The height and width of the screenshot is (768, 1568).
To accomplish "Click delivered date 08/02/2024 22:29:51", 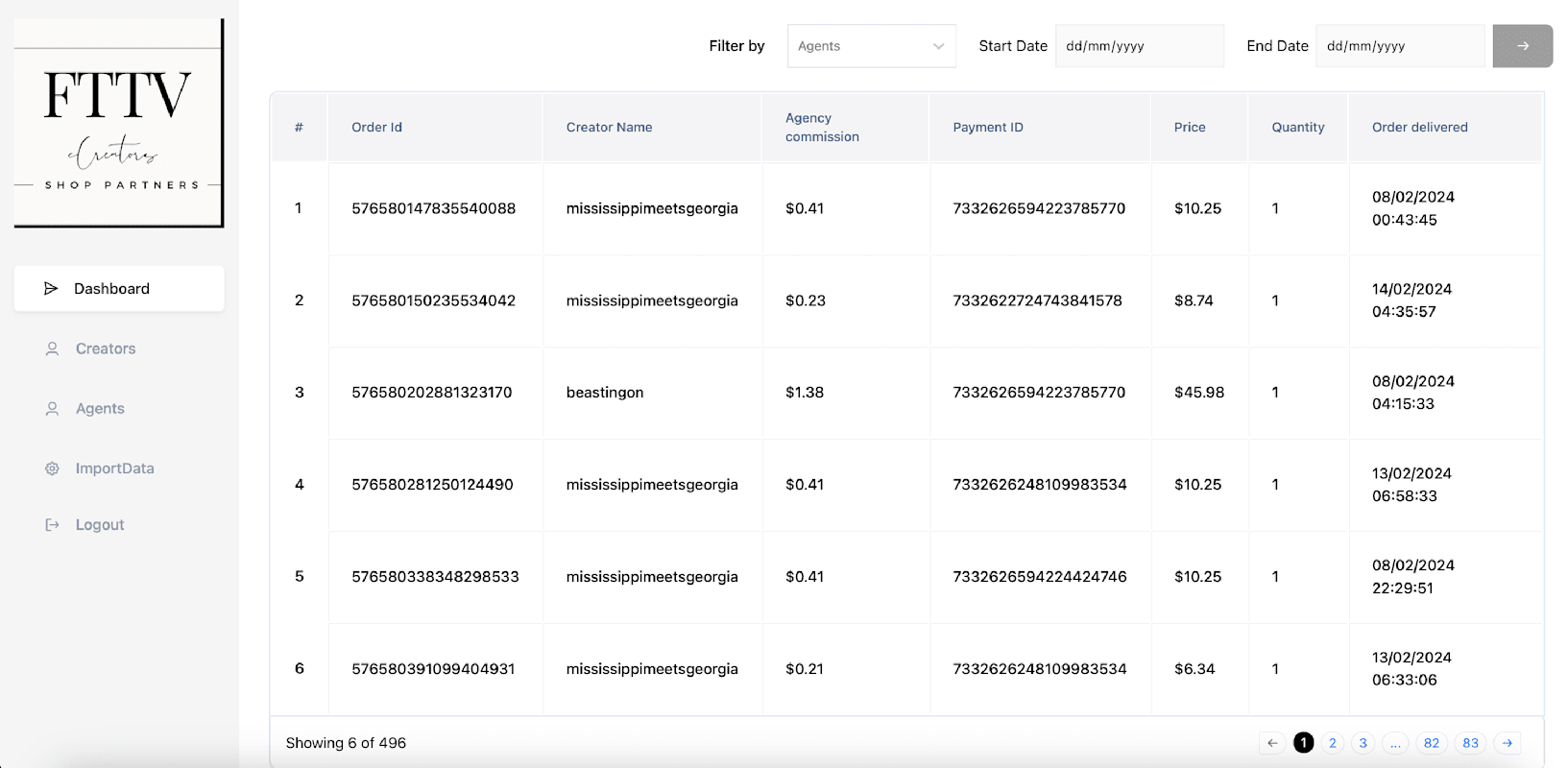I will [1413, 577].
